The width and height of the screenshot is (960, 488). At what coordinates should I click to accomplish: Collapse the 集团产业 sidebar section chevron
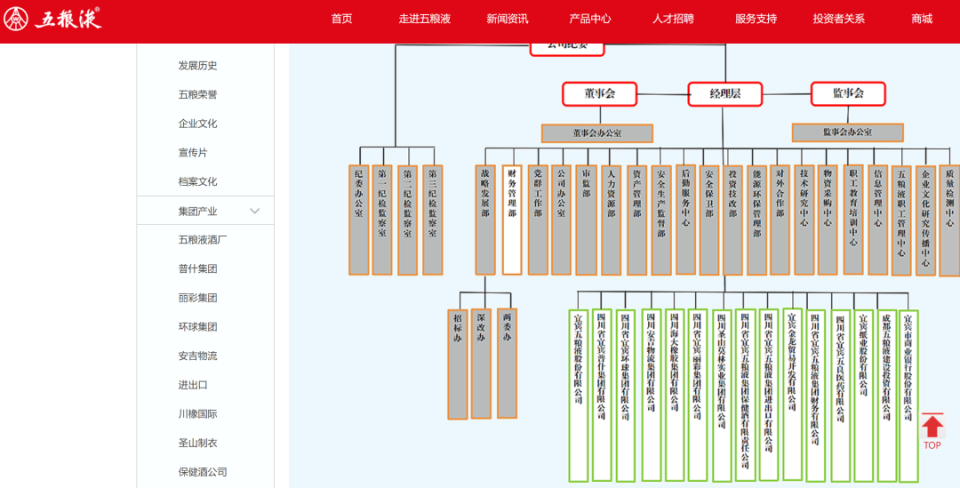[x=255, y=211]
